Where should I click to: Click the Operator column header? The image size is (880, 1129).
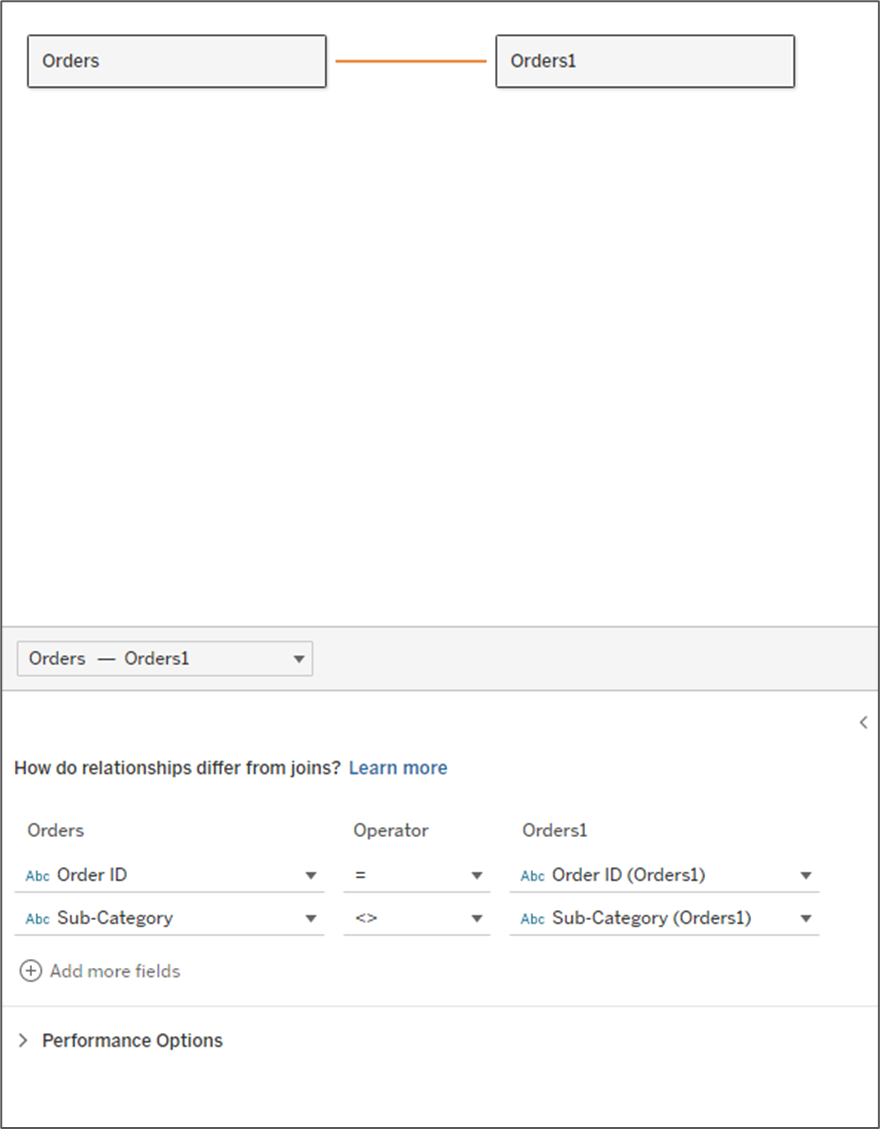tap(390, 830)
